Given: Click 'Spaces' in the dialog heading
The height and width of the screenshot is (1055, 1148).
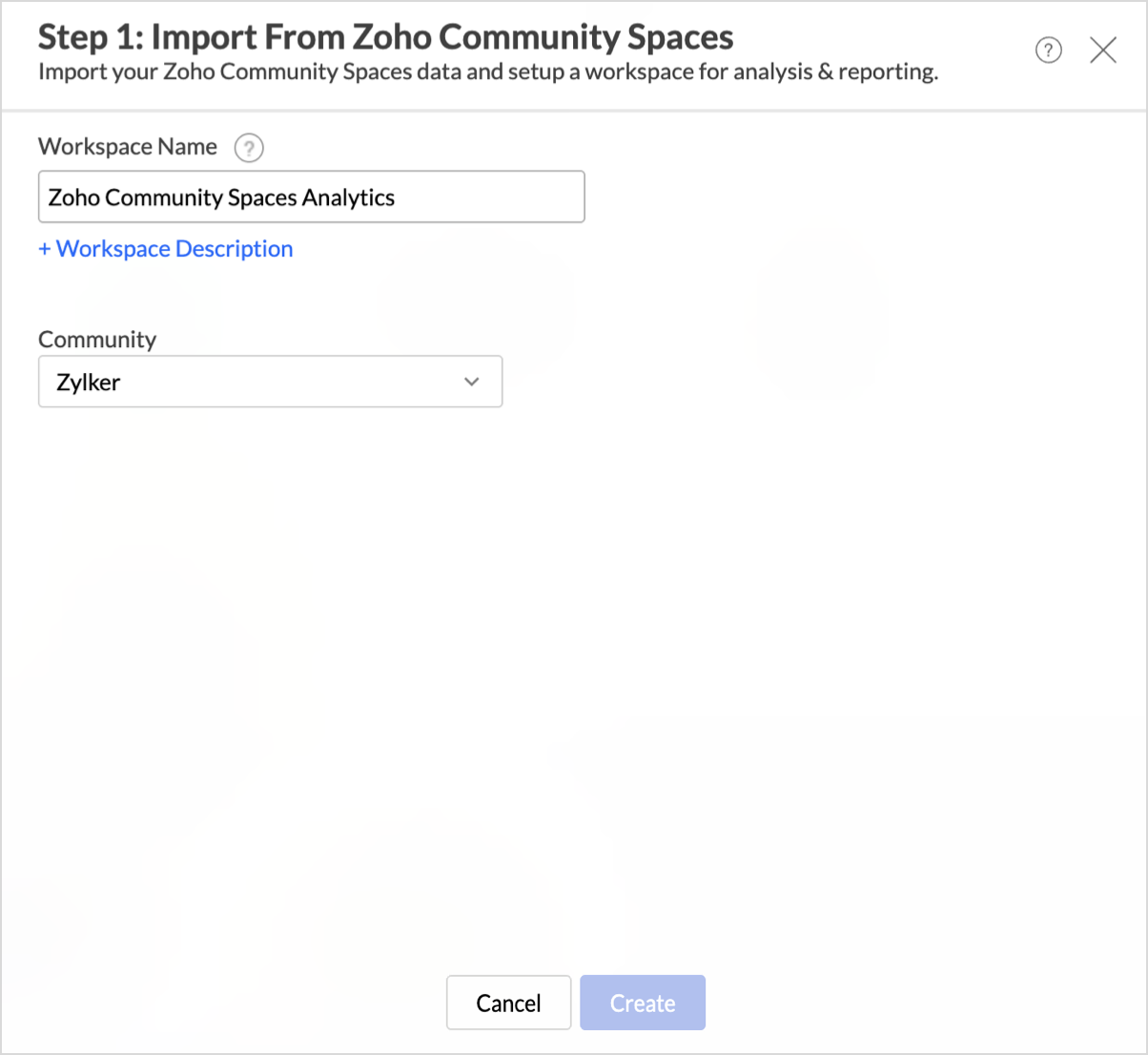Looking at the screenshot, I should pos(680,37).
